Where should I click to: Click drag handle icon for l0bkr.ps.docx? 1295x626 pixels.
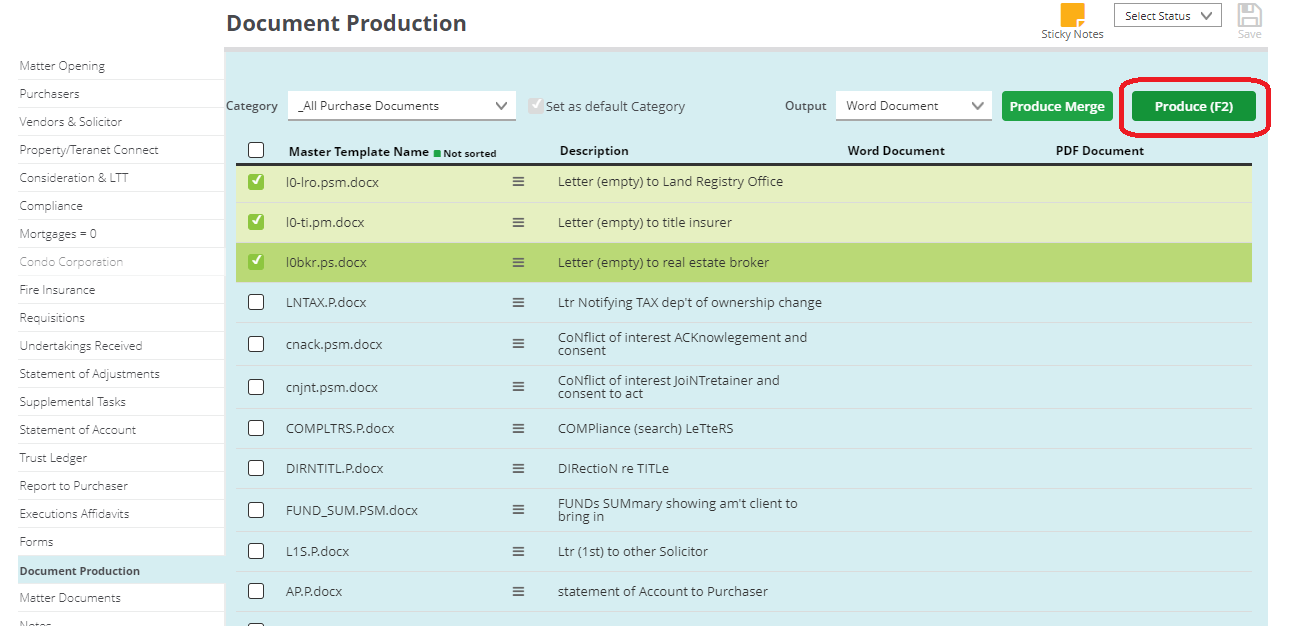(x=518, y=262)
